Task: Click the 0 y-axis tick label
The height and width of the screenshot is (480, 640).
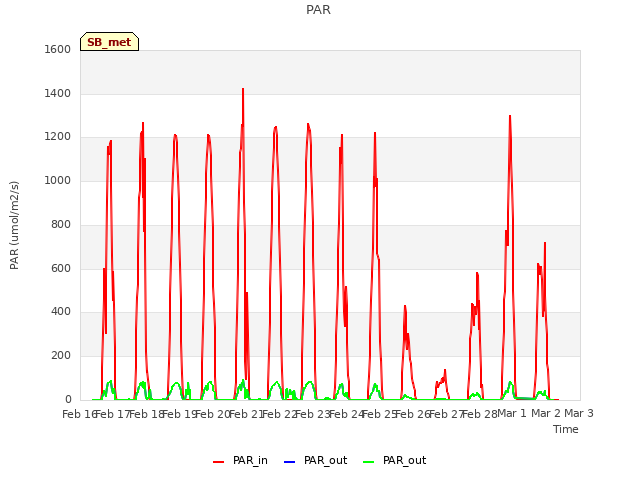Action: (68, 399)
